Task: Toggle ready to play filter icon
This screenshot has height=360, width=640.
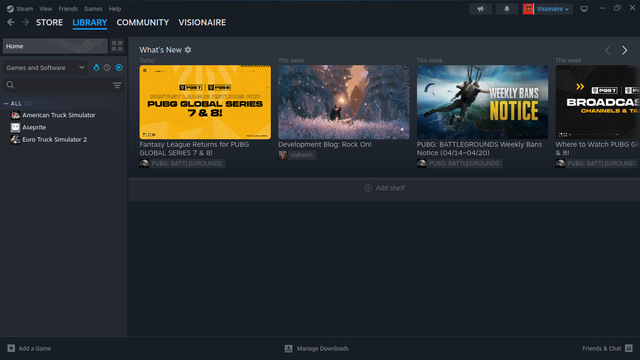Action: point(119,68)
